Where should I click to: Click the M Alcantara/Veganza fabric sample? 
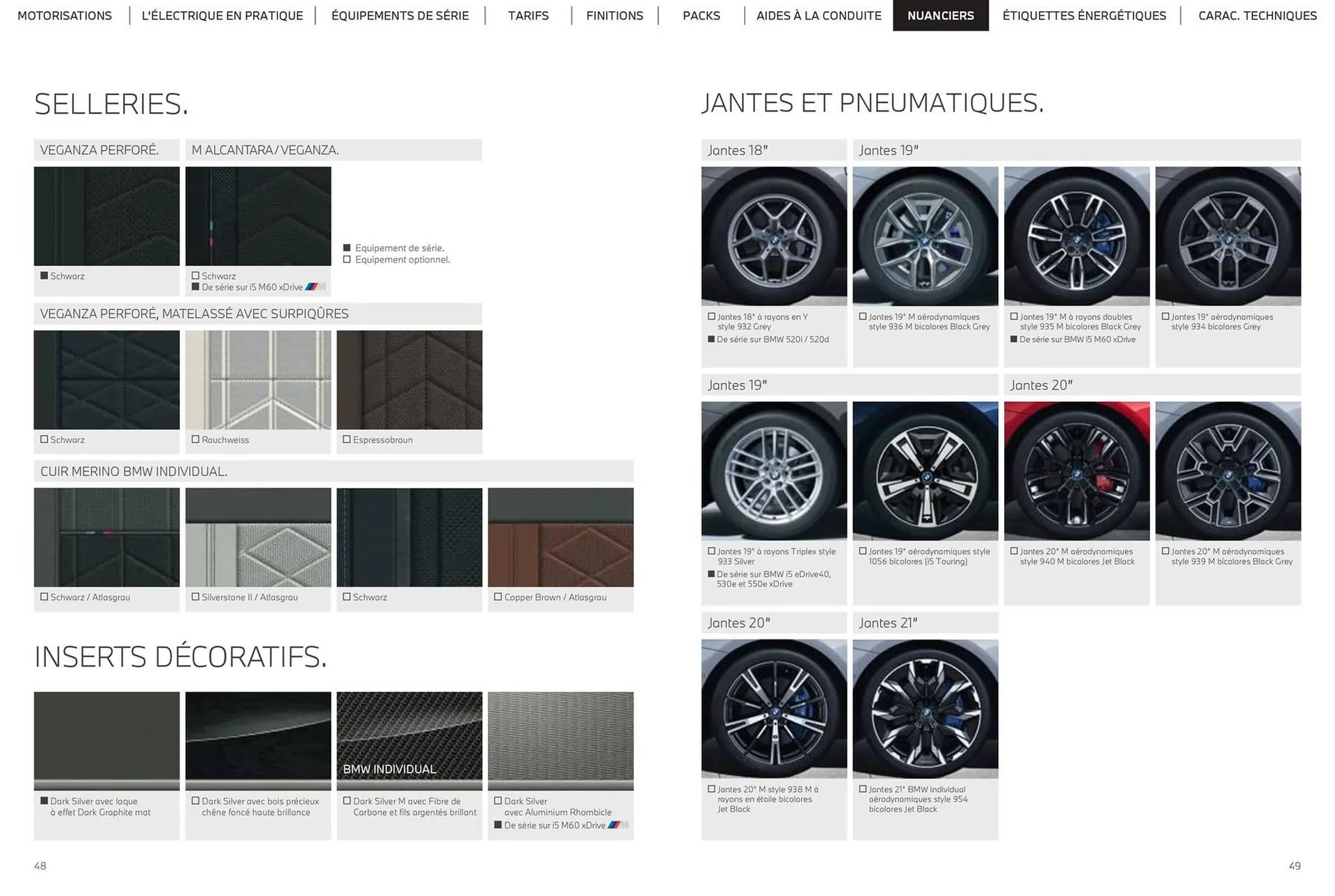(258, 215)
